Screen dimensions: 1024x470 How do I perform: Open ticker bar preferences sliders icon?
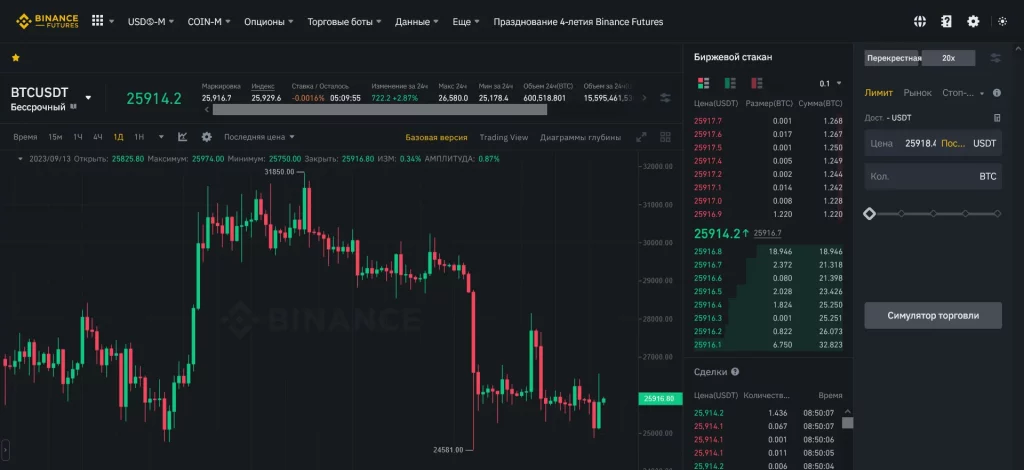tap(665, 98)
